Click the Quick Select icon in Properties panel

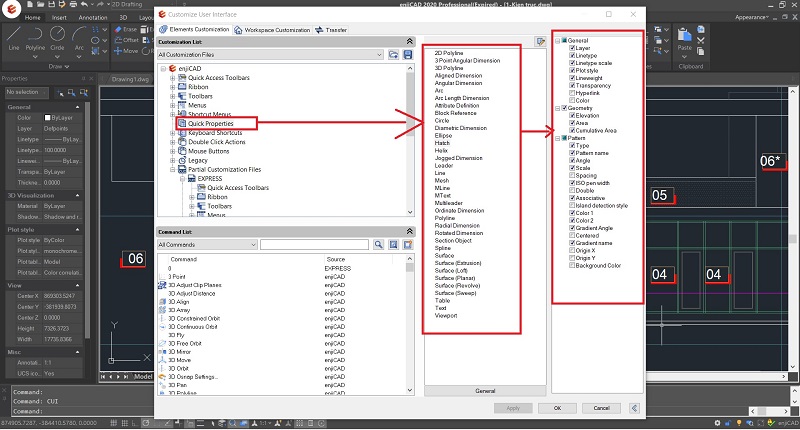[84, 93]
